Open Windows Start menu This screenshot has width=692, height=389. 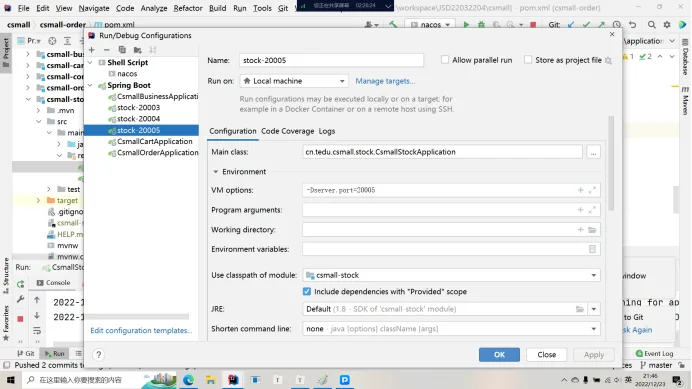pyautogui.click(x=11, y=380)
